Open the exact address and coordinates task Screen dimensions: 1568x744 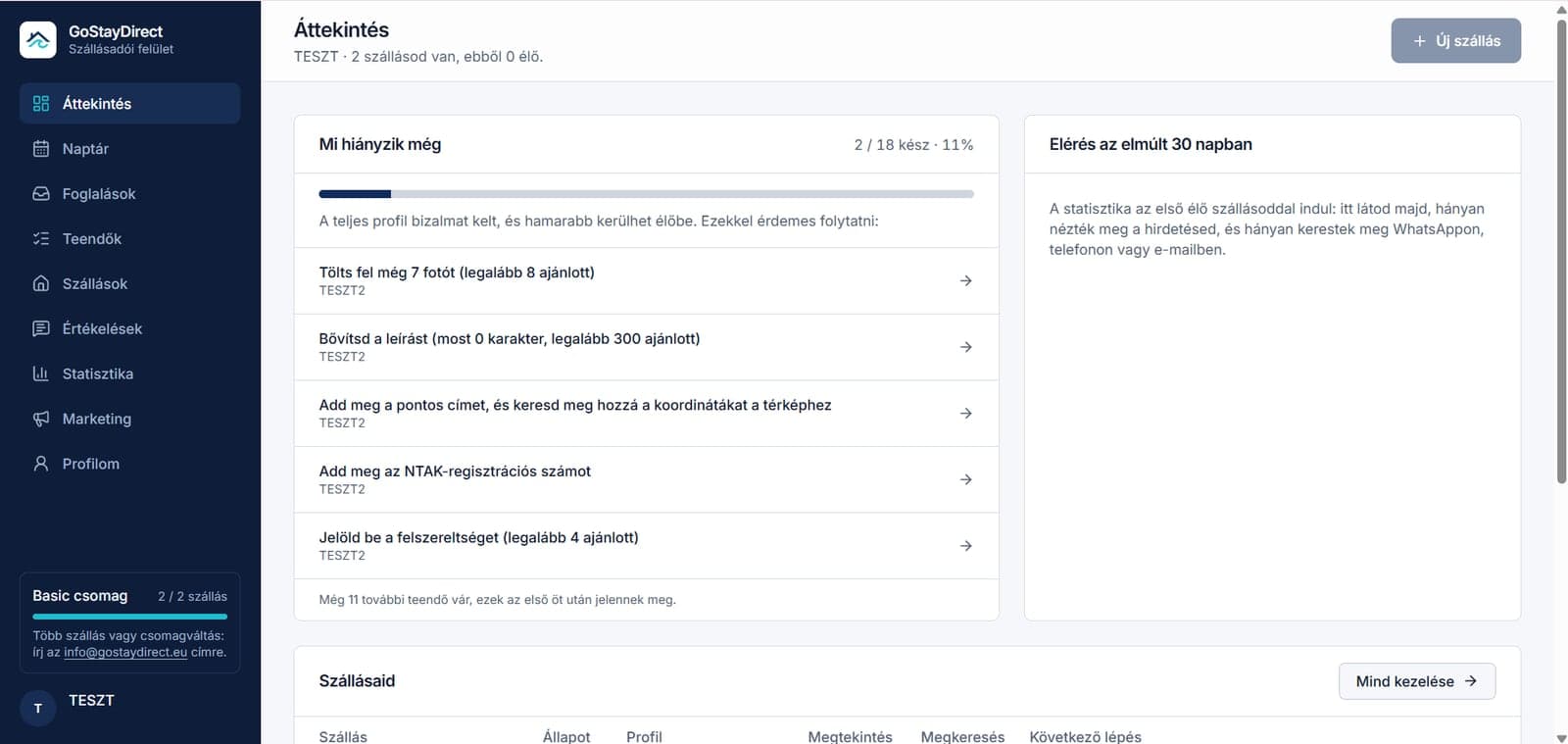pos(647,414)
